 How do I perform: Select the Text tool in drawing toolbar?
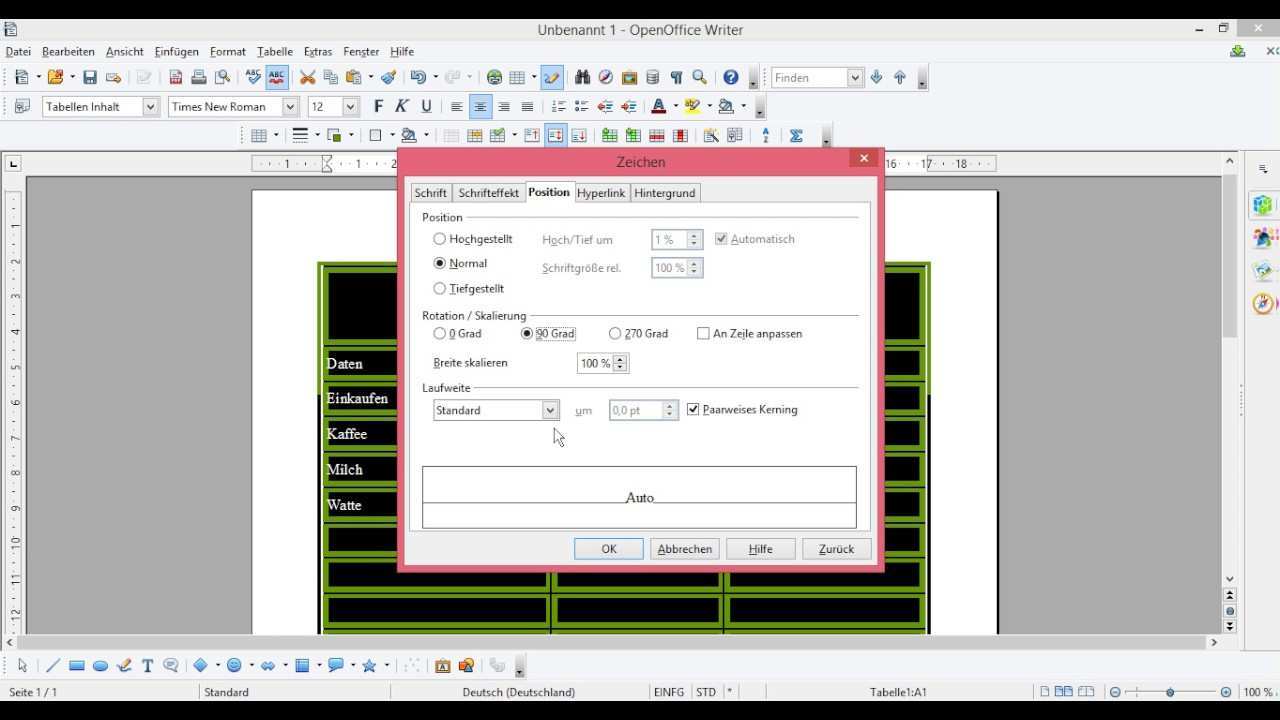[x=147, y=666]
